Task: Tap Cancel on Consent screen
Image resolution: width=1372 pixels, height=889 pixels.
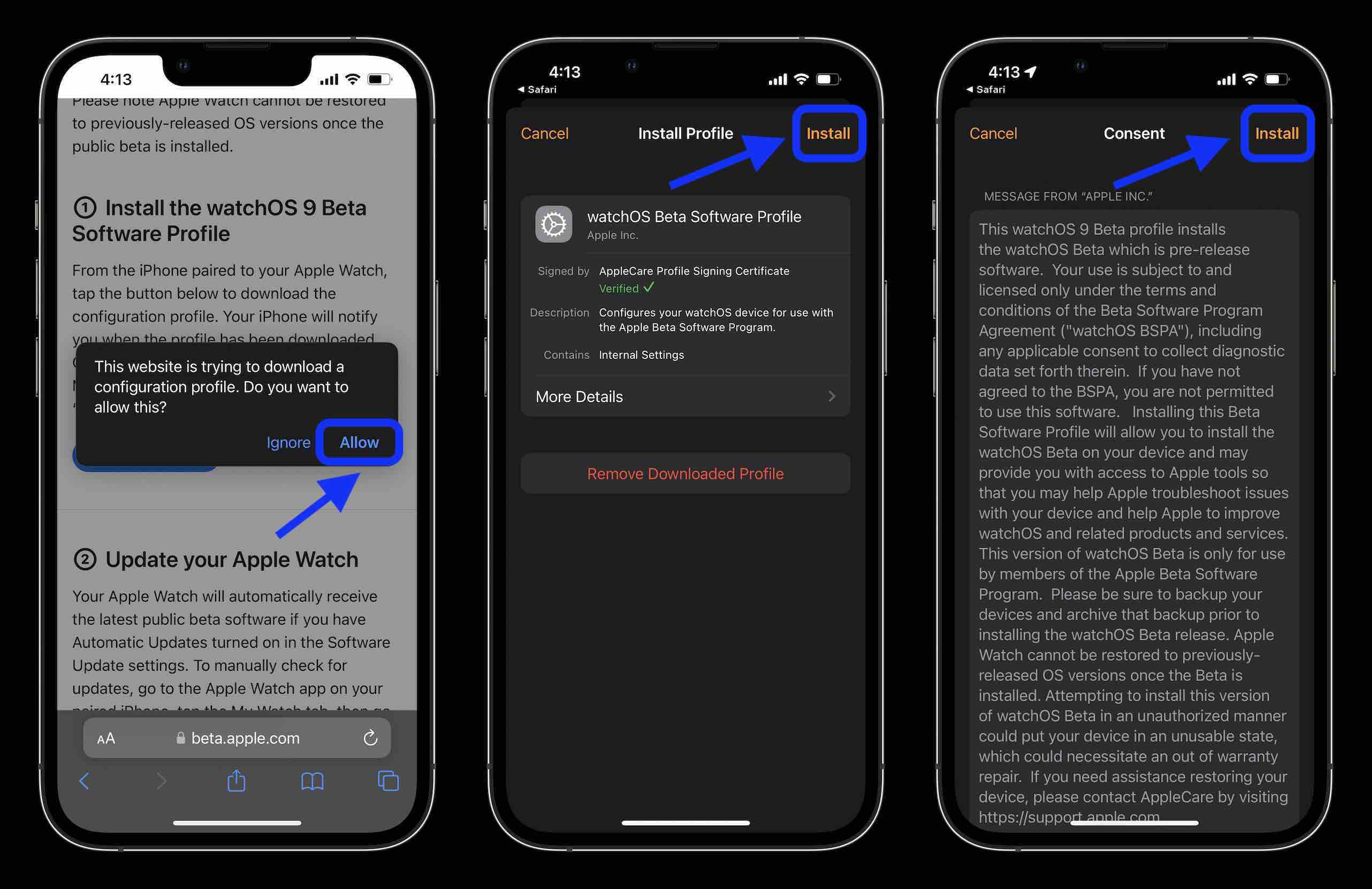Action: pyautogui.click(x=993, y=133)
